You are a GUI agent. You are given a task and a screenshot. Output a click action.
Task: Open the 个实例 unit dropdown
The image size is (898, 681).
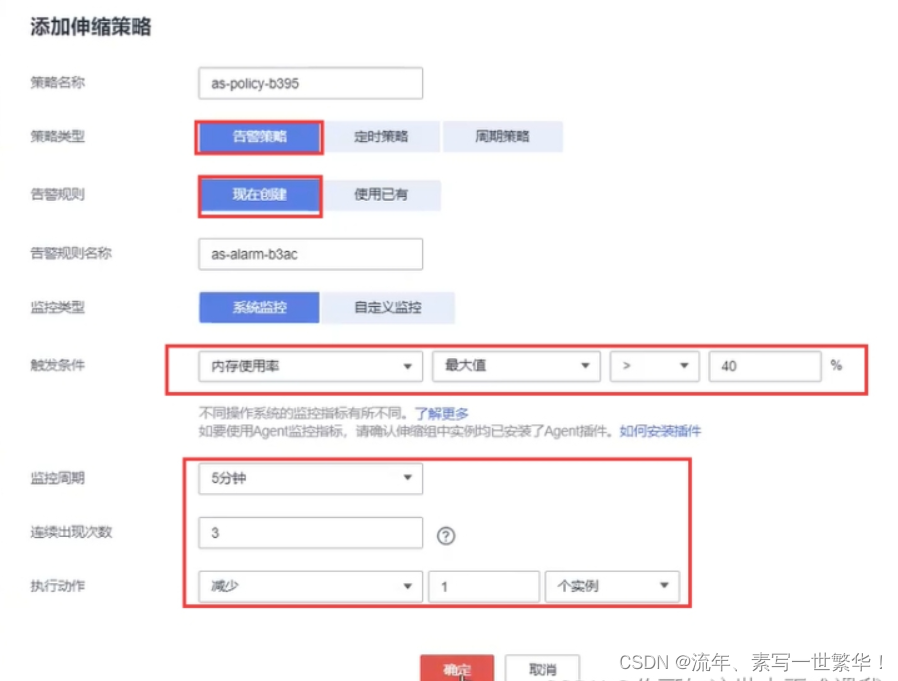[612, 586]
